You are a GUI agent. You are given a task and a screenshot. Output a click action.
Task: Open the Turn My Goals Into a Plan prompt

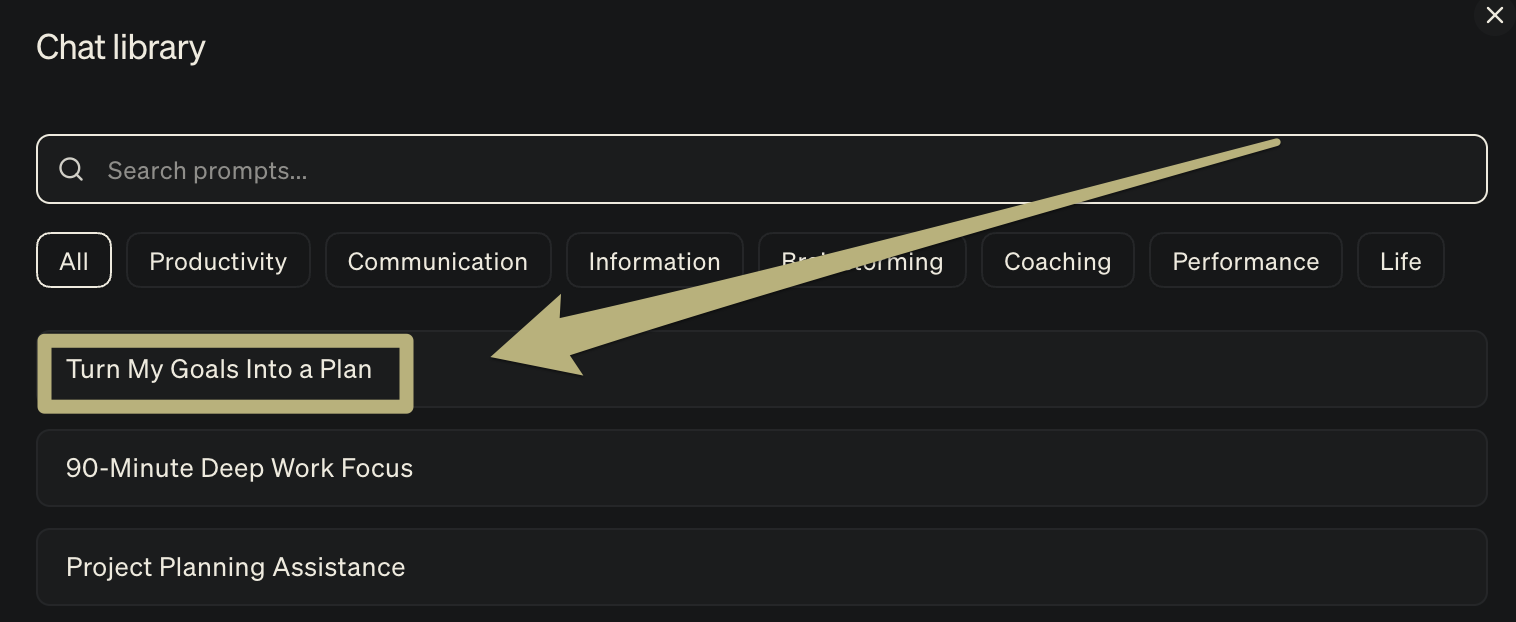coord(219,370)
